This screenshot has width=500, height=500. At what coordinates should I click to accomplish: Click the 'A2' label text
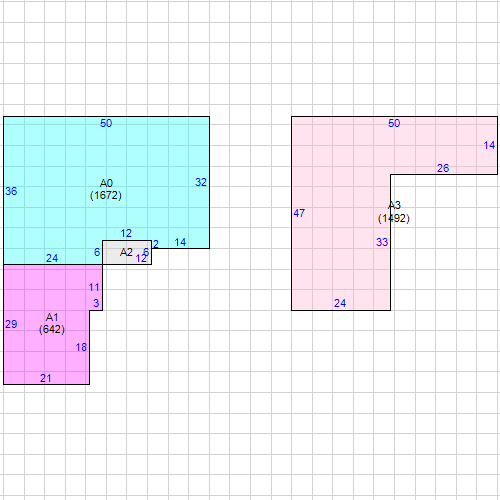coord(126,252)
